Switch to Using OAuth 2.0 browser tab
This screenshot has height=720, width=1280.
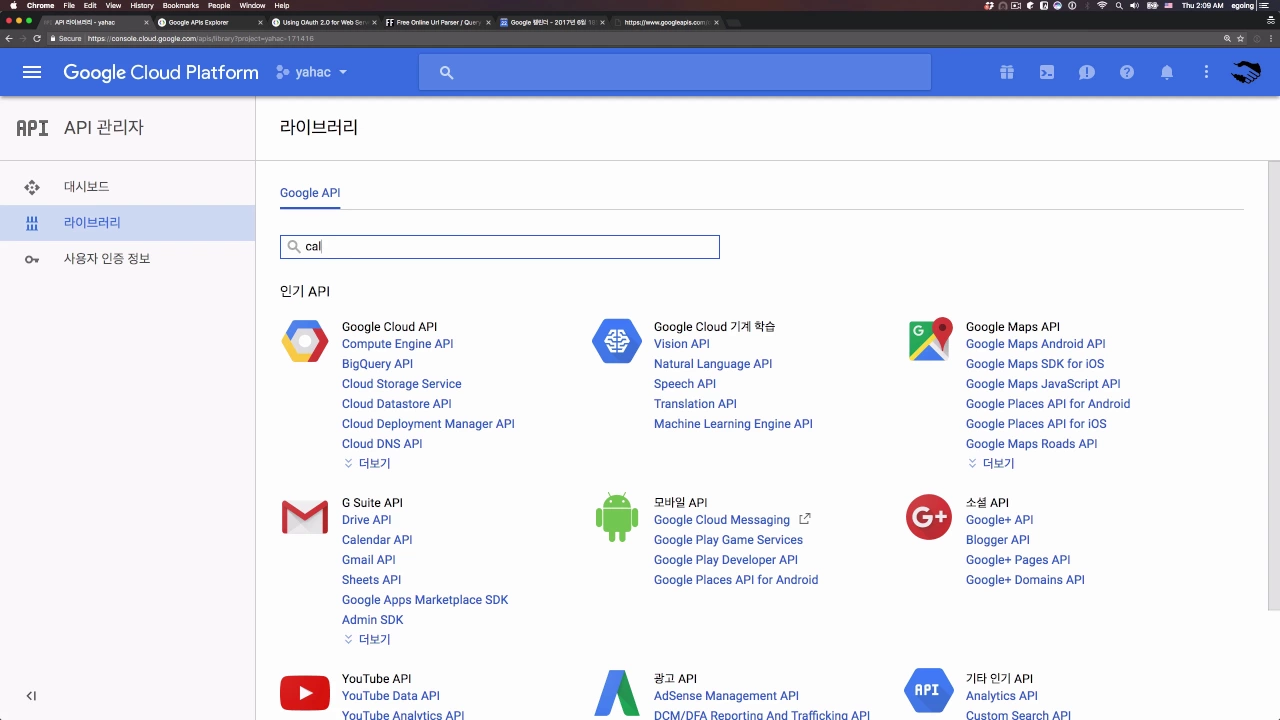(x=324, y=22)
